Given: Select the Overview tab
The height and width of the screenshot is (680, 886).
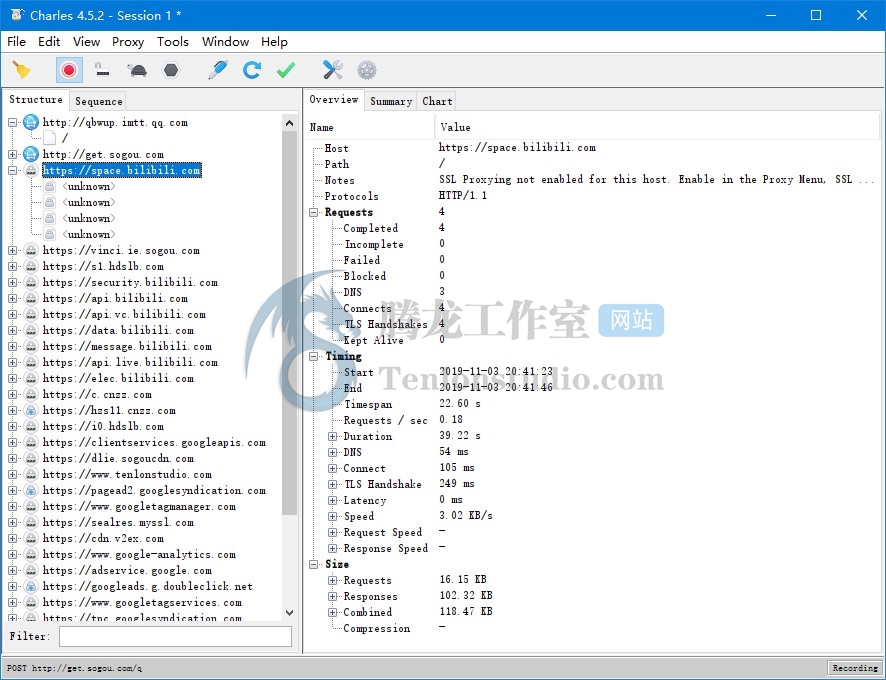Looking at the screenshot, I should 333,99.
